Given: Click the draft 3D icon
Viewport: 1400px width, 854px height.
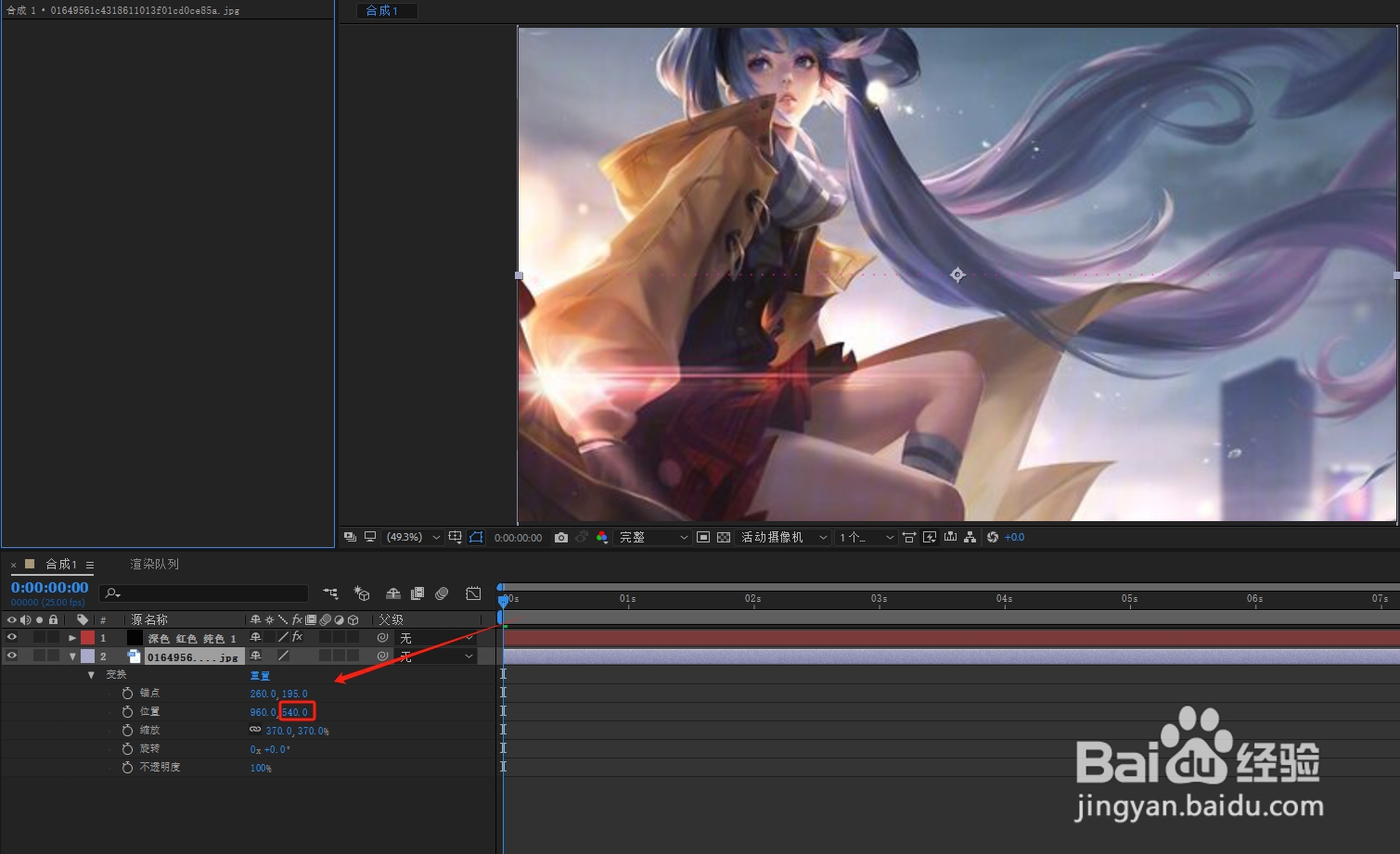Looking at the screenshot, I should click(362, 593).
